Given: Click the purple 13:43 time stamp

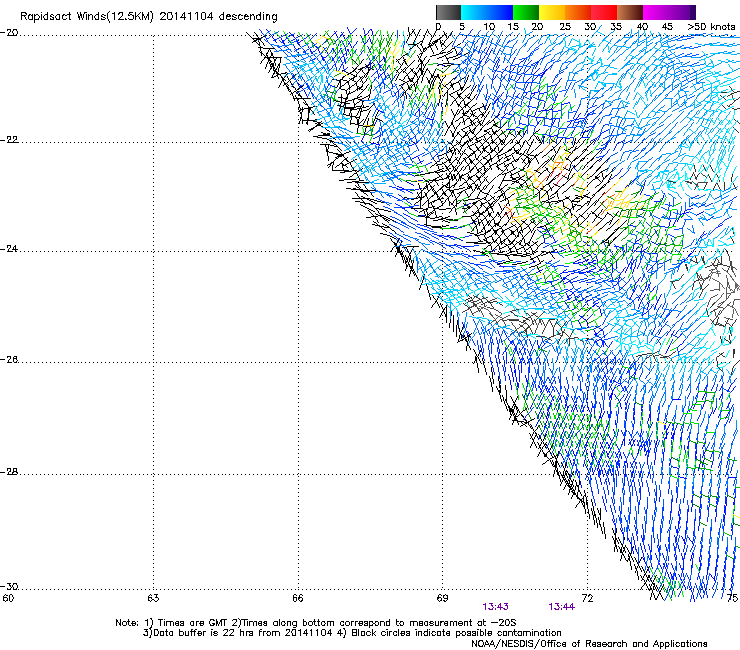Looking at the screenshot, I should (496, 607).
